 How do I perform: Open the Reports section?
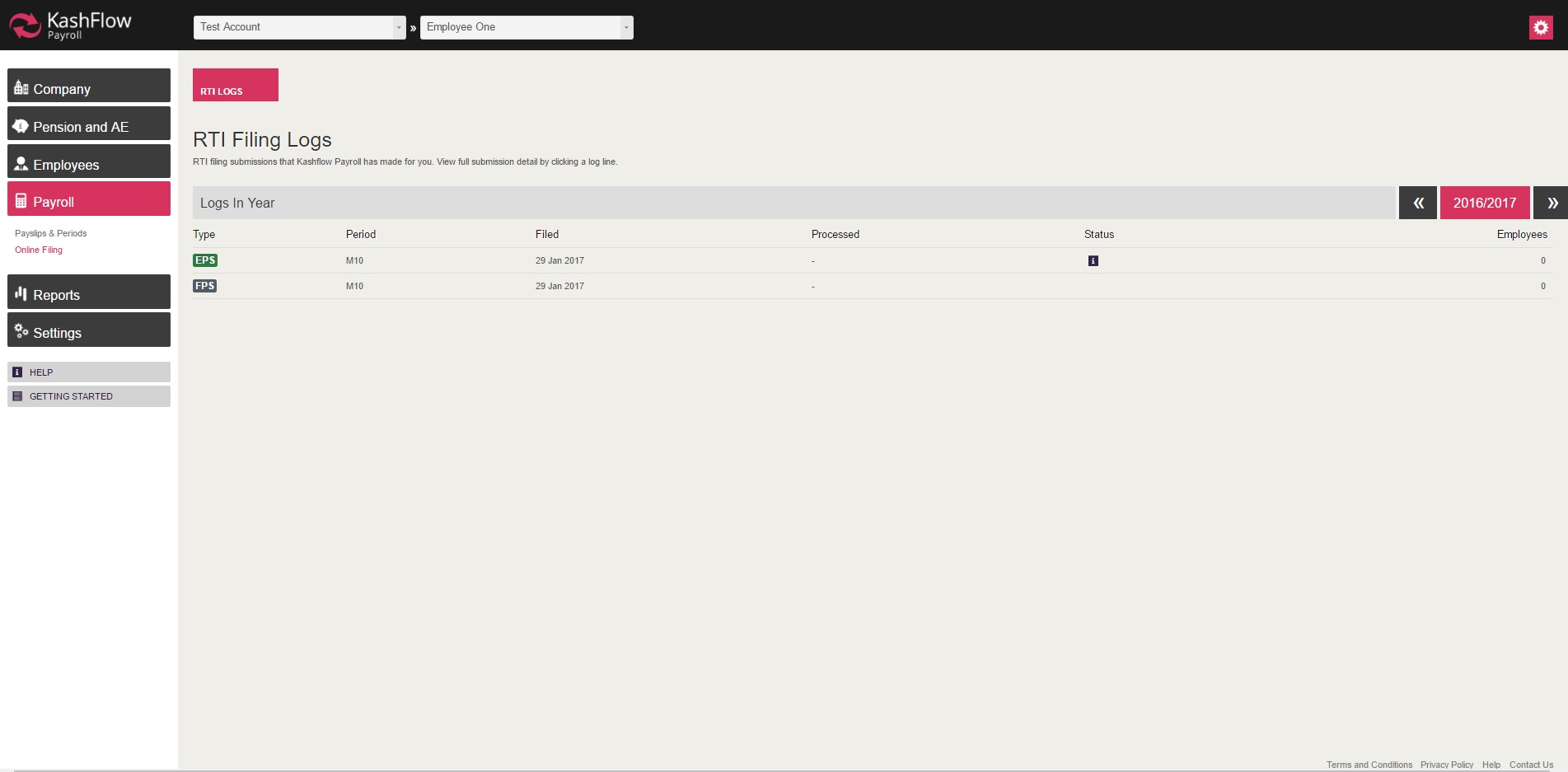click(89, 292)
